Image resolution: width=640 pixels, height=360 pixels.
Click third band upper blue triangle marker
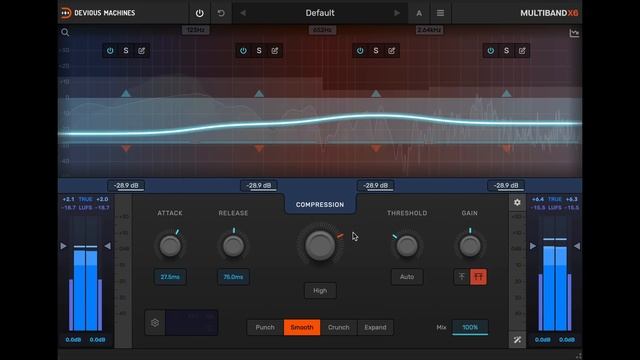point(376,93)
